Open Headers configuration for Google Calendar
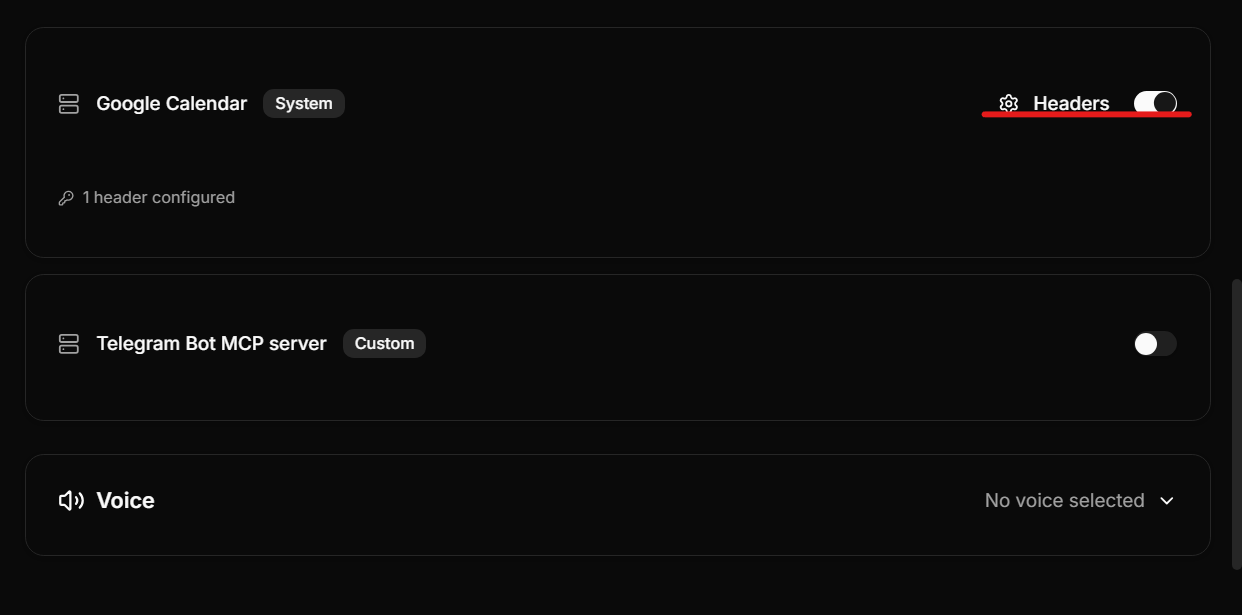Screen dimensions: 1242x615 click(1071, 103)
